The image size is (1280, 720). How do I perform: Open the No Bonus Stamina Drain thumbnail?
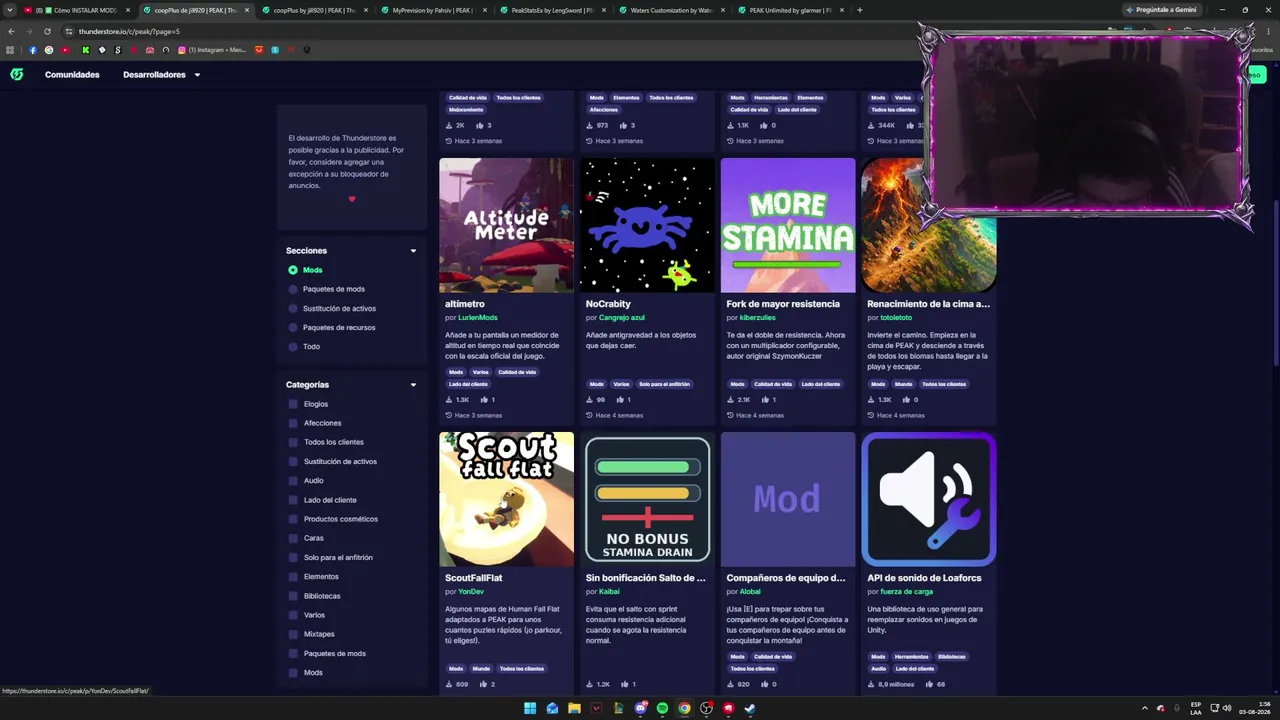648,499
